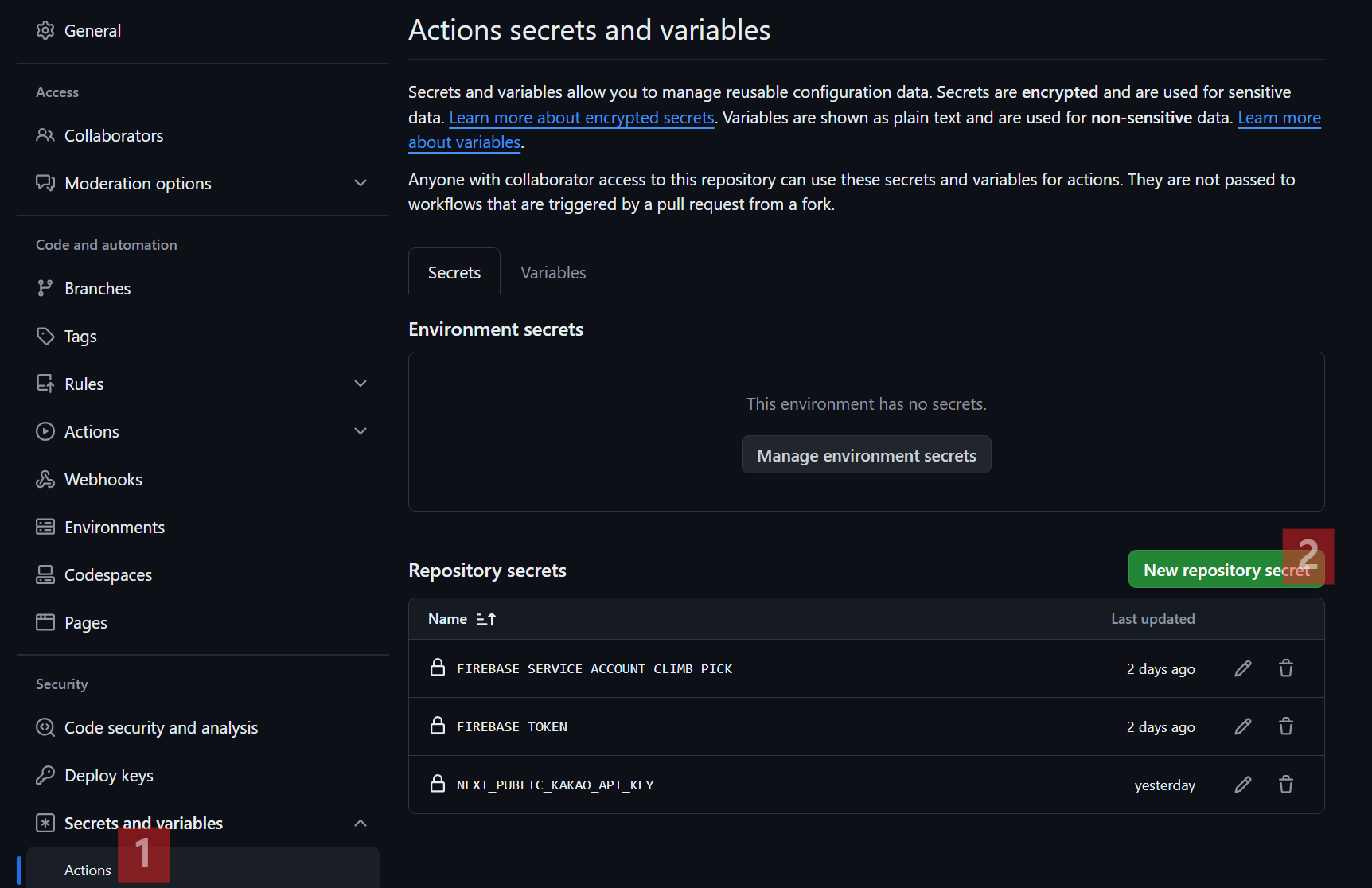
Task: Select the Secrets tab
Action: [x=454, y=271]
